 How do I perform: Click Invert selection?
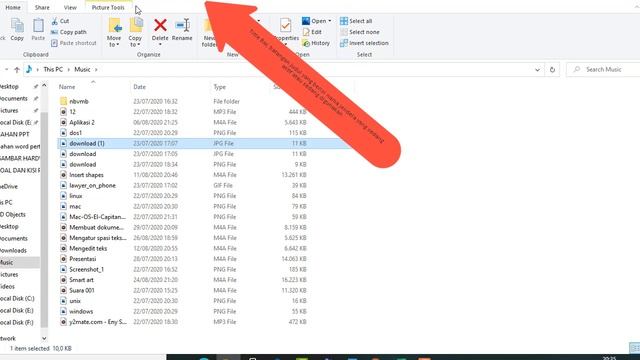[364, 43]
